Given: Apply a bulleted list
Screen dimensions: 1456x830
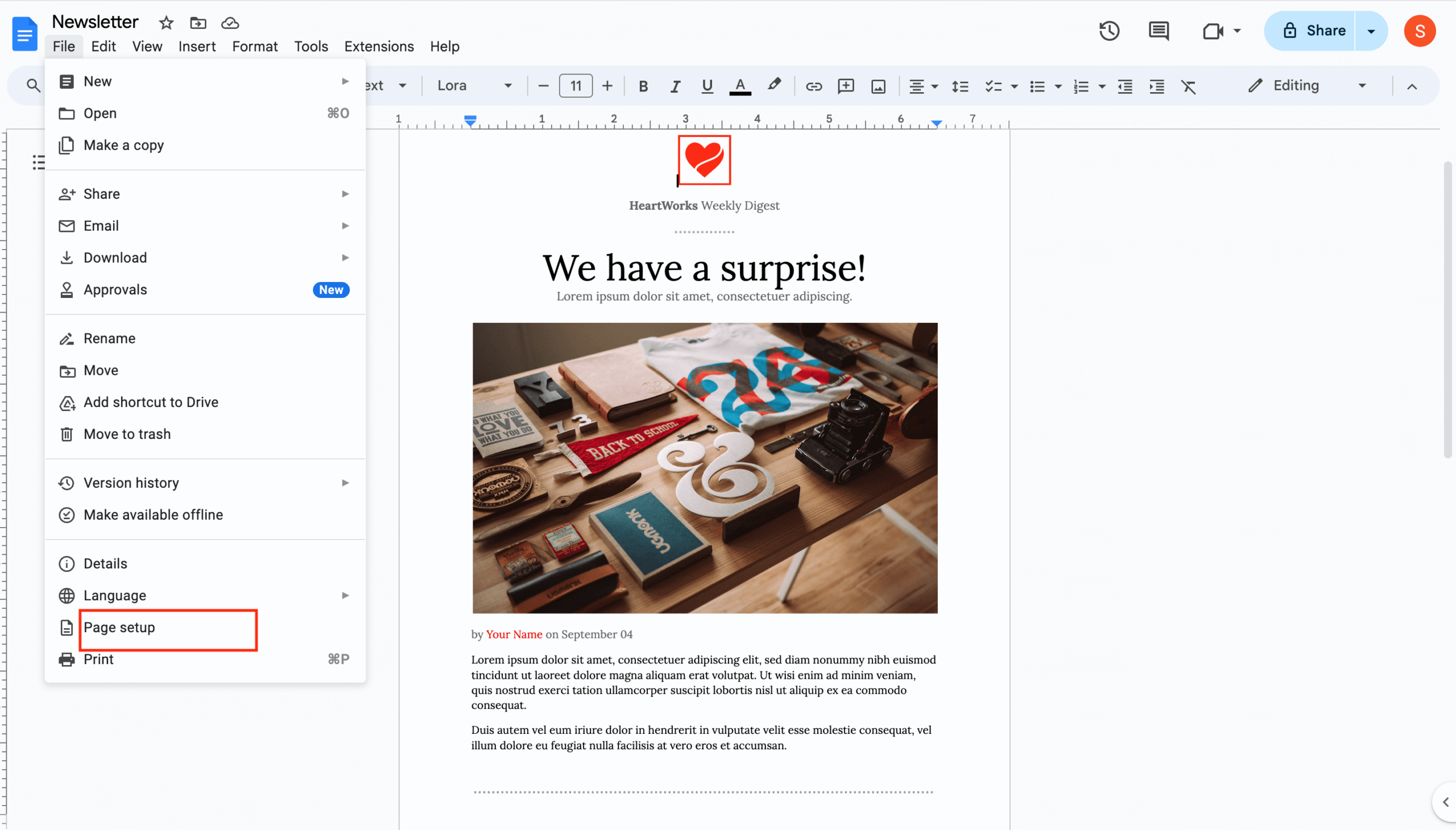Looking at the screenshot, I should pos(1038,85).
